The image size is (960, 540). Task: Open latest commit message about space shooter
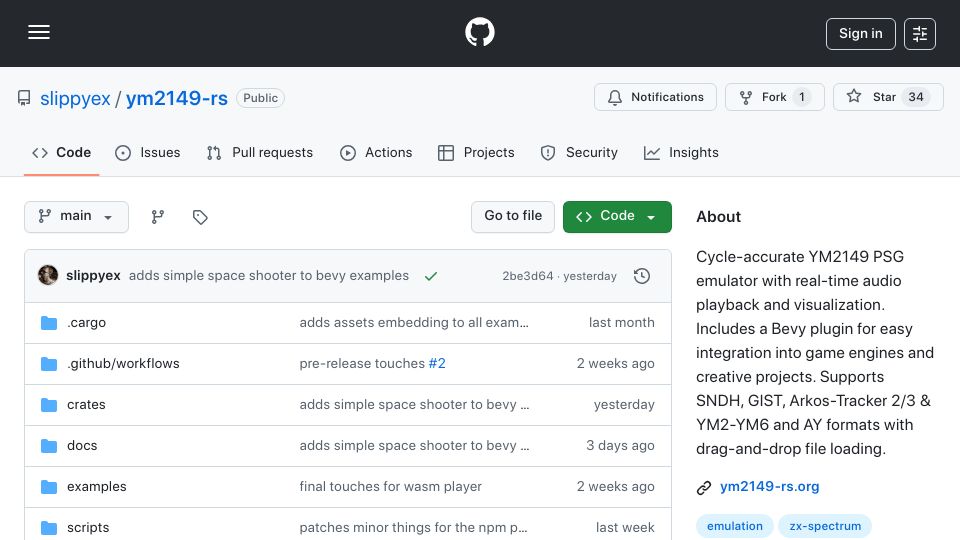coord(269,276)
